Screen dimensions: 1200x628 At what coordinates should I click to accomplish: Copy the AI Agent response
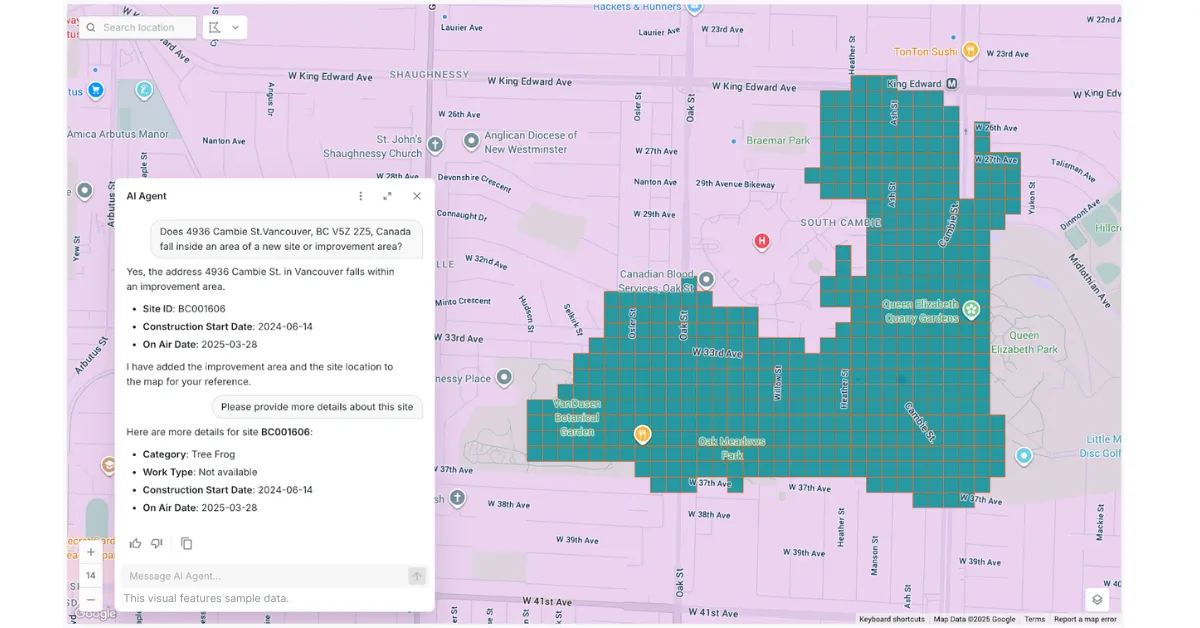186,543
